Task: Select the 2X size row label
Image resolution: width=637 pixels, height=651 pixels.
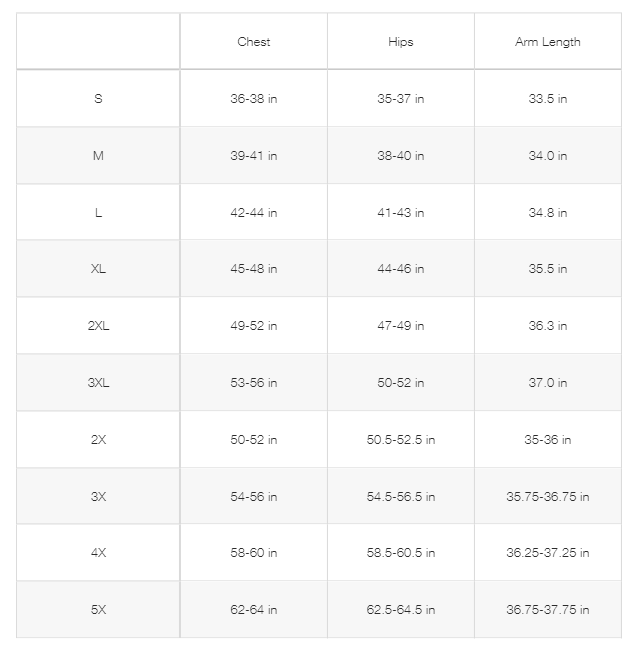Action: tap(98, 440)
